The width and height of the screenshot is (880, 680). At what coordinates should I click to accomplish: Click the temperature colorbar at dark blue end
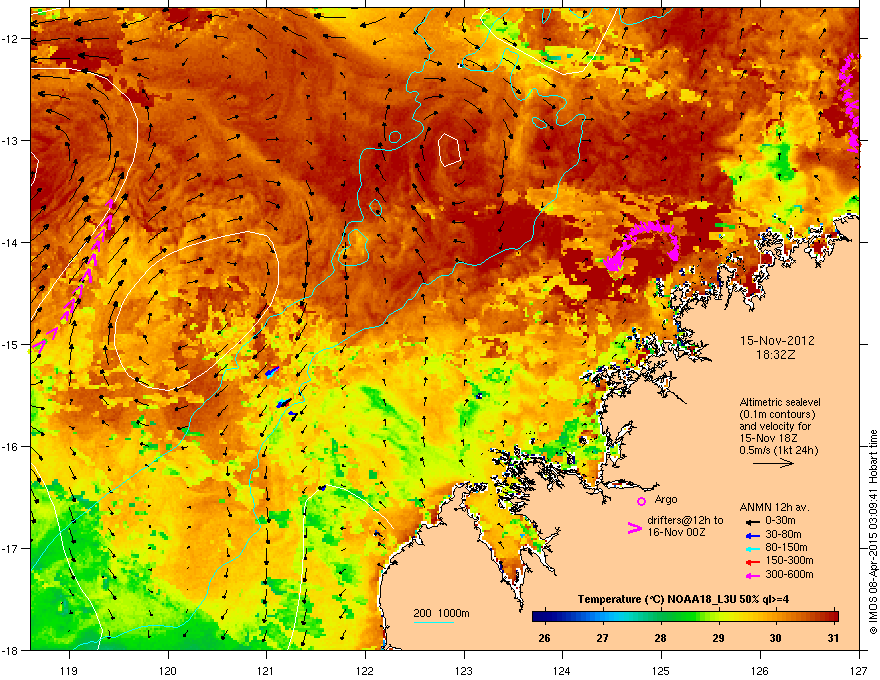(x=542, y=617)
